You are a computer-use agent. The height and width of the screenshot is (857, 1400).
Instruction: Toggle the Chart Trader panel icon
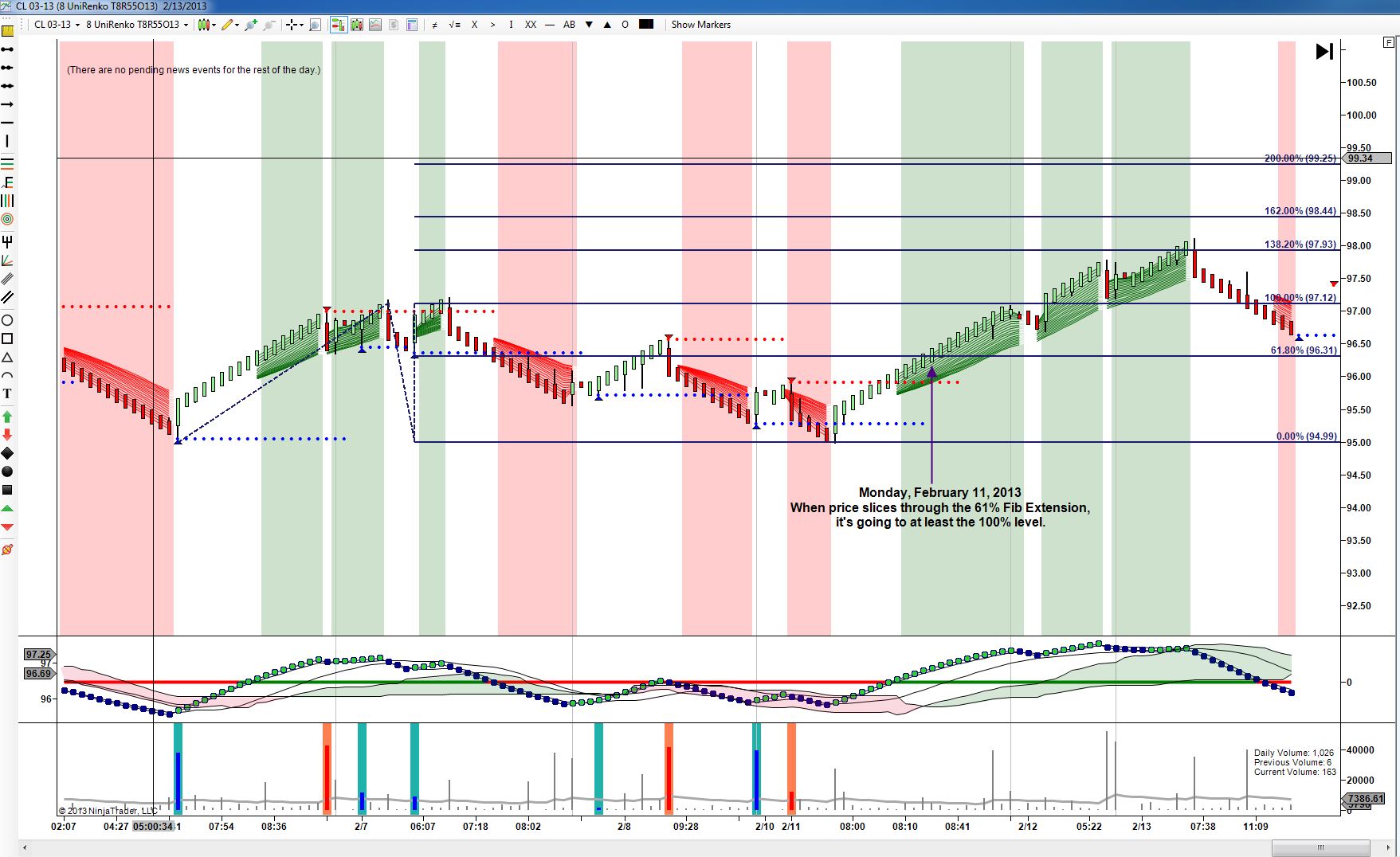(x=339, y=25)
